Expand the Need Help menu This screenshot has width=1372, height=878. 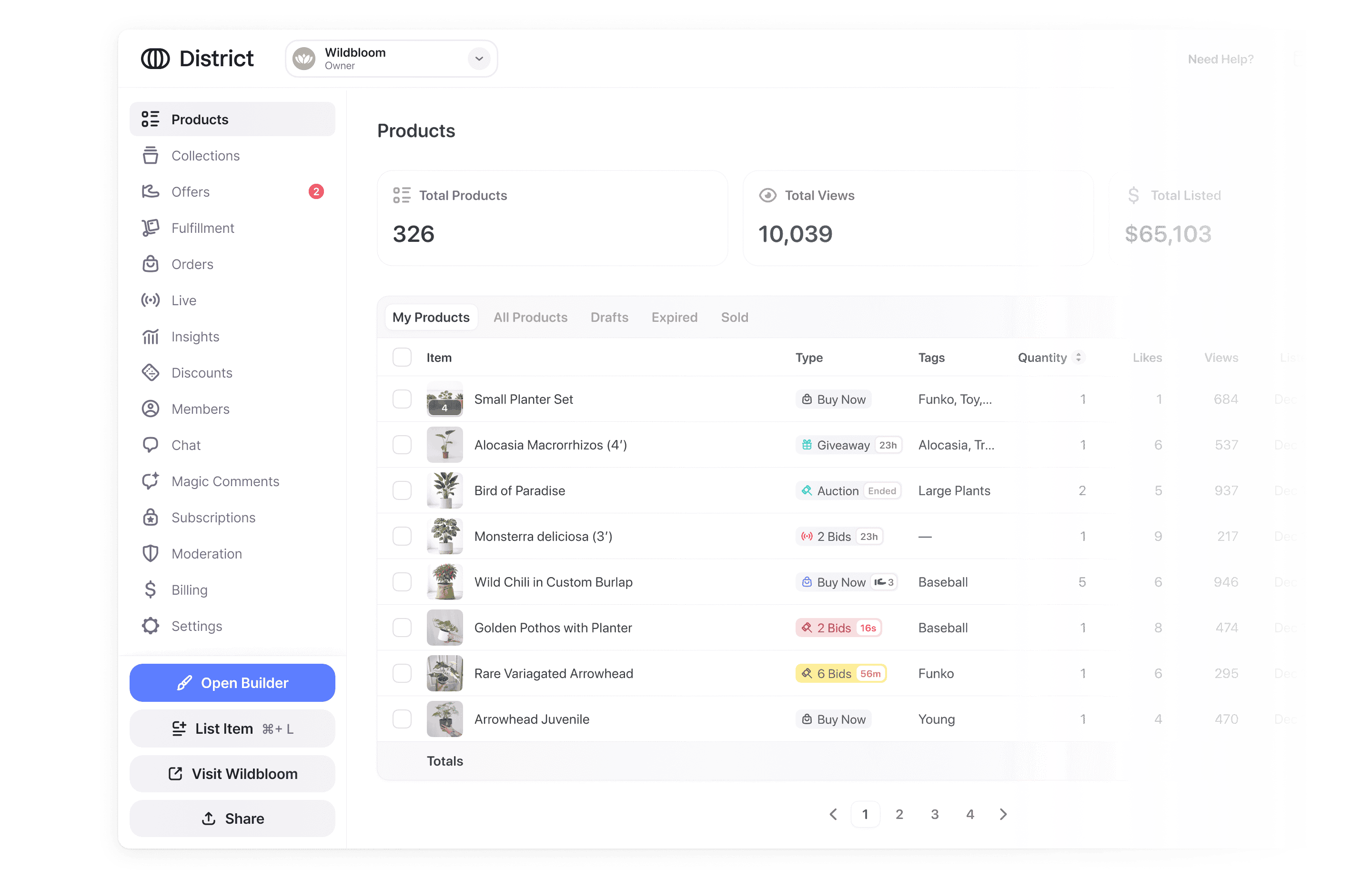point(1220,59)
